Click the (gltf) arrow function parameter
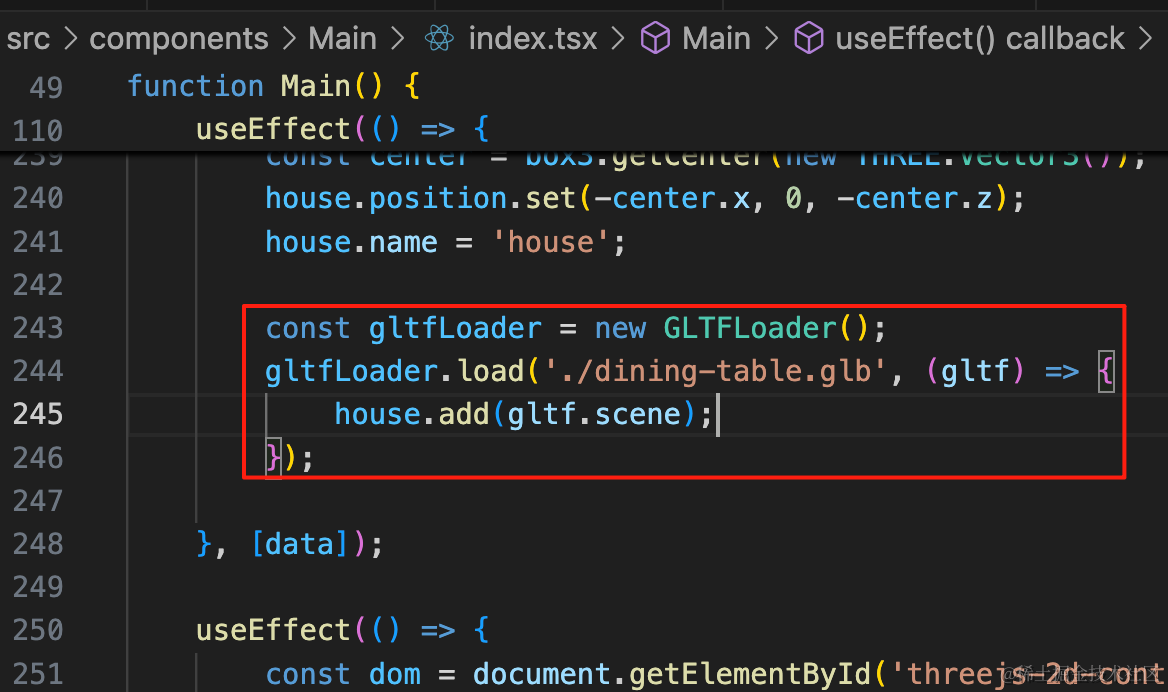 pyautogui.click(x=976, y=372)
